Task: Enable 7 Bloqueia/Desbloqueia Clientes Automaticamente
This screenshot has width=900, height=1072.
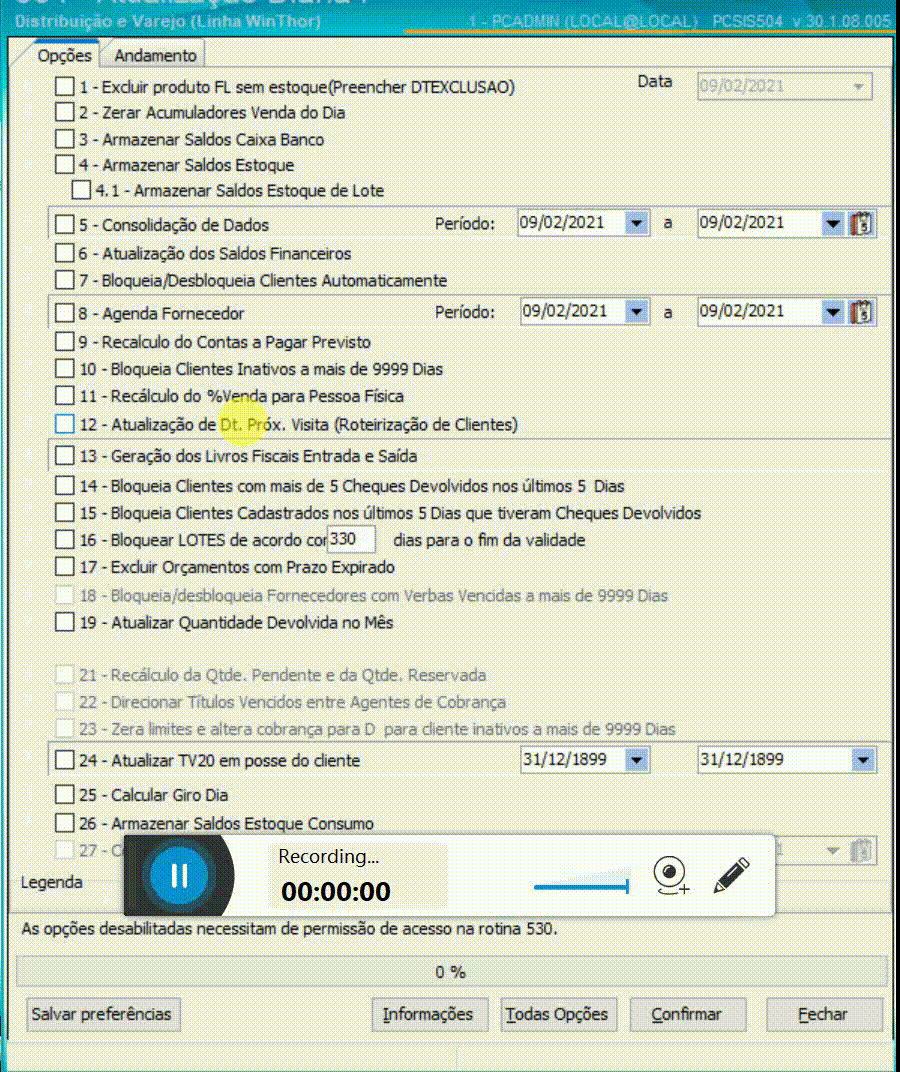Action: point(64,280)
